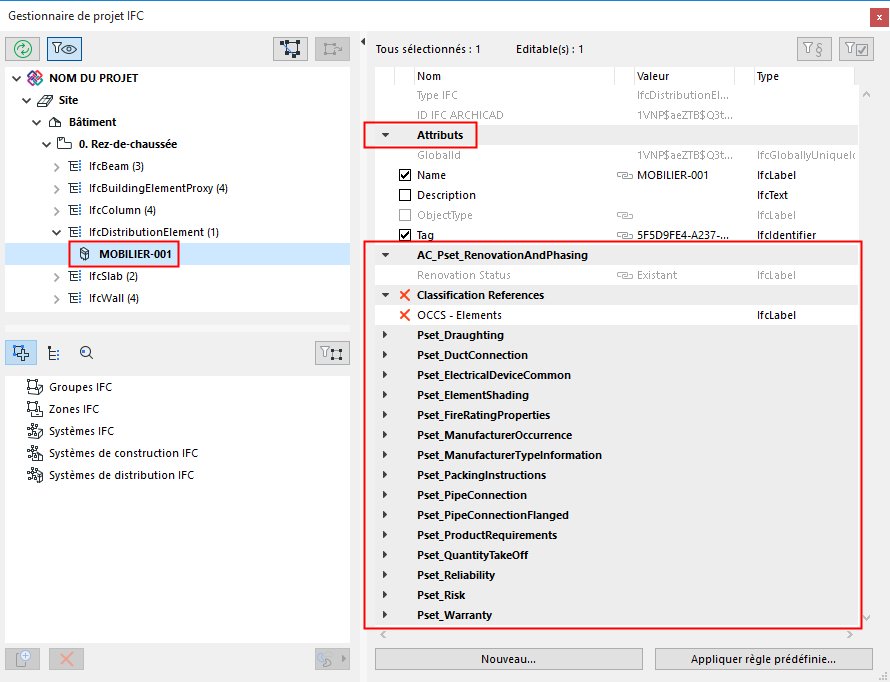Click the link assignment button at bottom
This screenshot has height=682, width=890.
[332, 659]
